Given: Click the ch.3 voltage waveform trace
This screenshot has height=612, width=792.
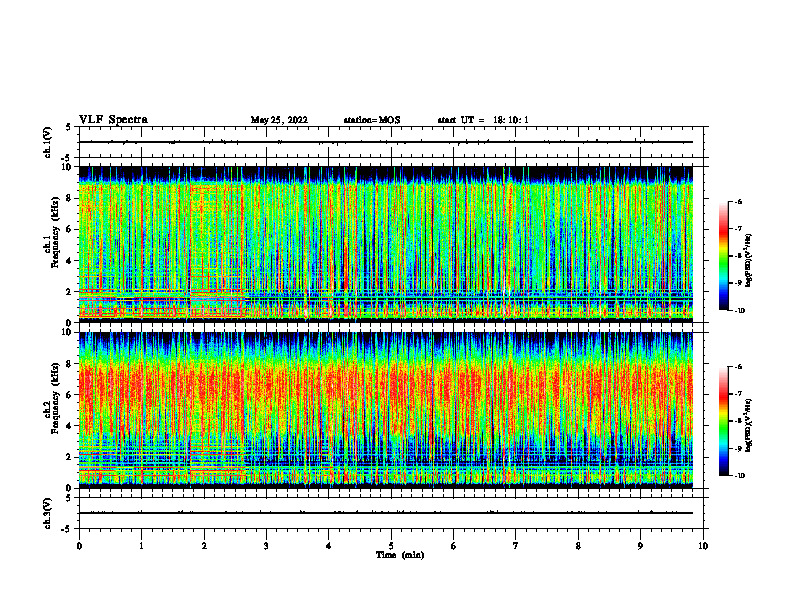Looking at the screenshot, I should coord(386,513).
